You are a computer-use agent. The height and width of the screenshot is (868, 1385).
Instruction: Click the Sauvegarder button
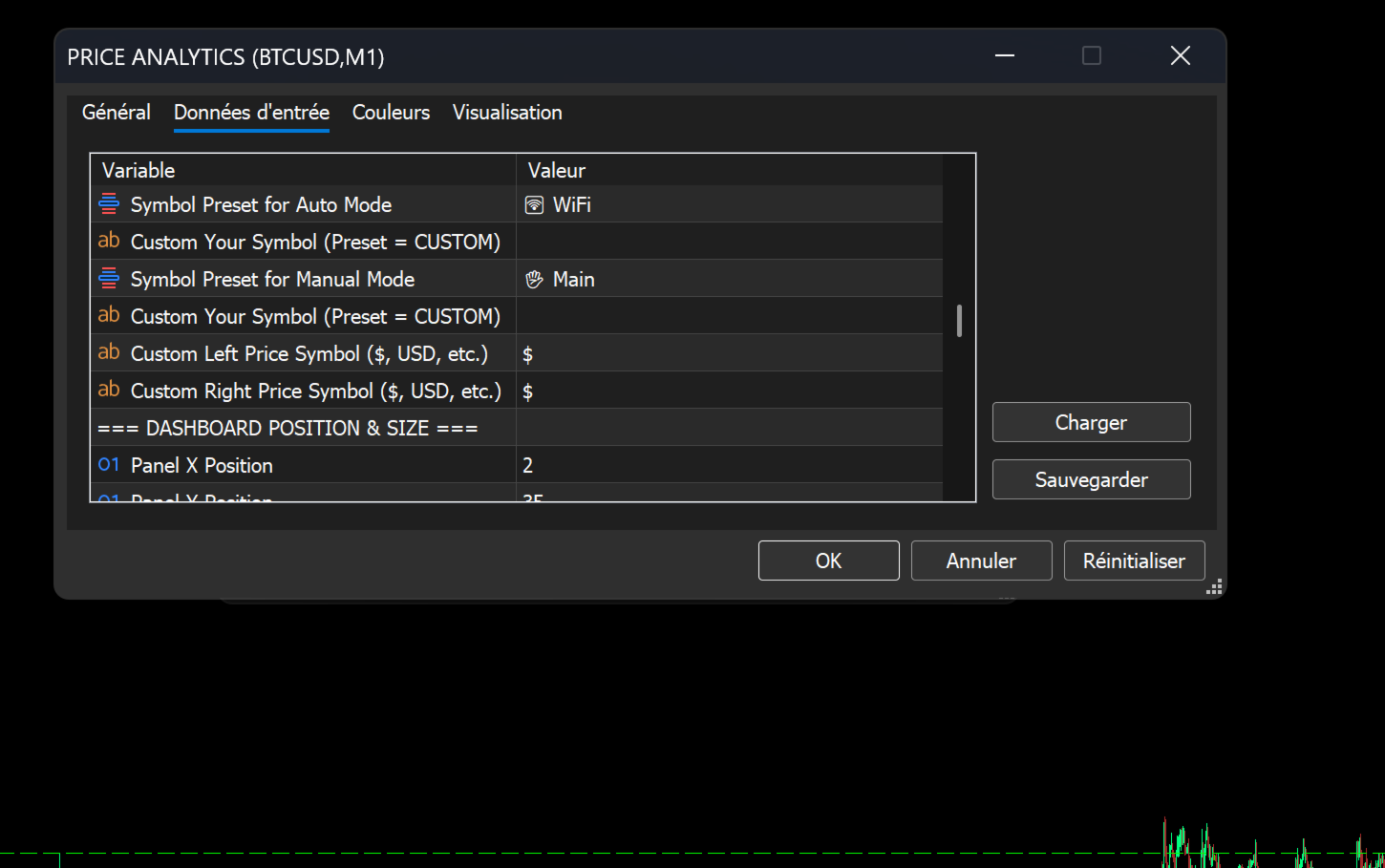point(1091,479)
